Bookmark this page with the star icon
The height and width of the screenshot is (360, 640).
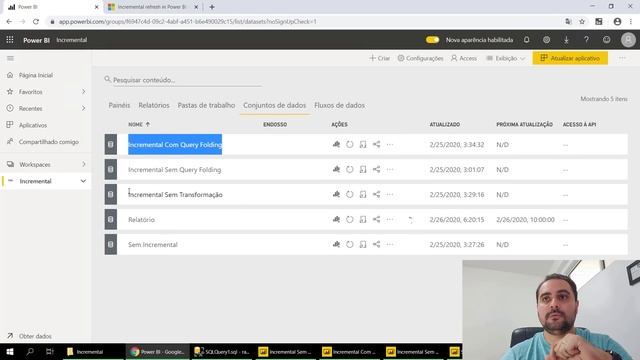pyautogui.click(x=582, y=22)
